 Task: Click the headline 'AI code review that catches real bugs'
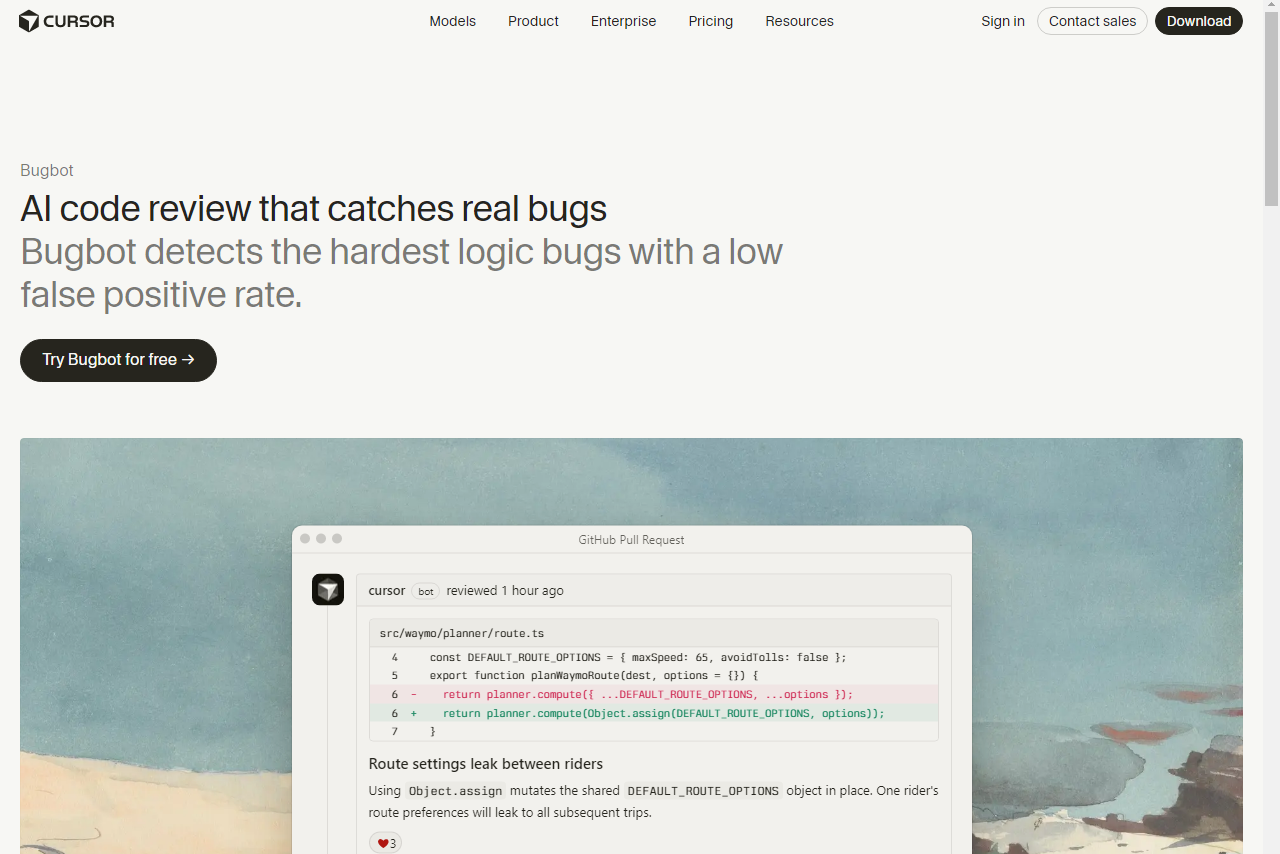[x=314, y=209]
